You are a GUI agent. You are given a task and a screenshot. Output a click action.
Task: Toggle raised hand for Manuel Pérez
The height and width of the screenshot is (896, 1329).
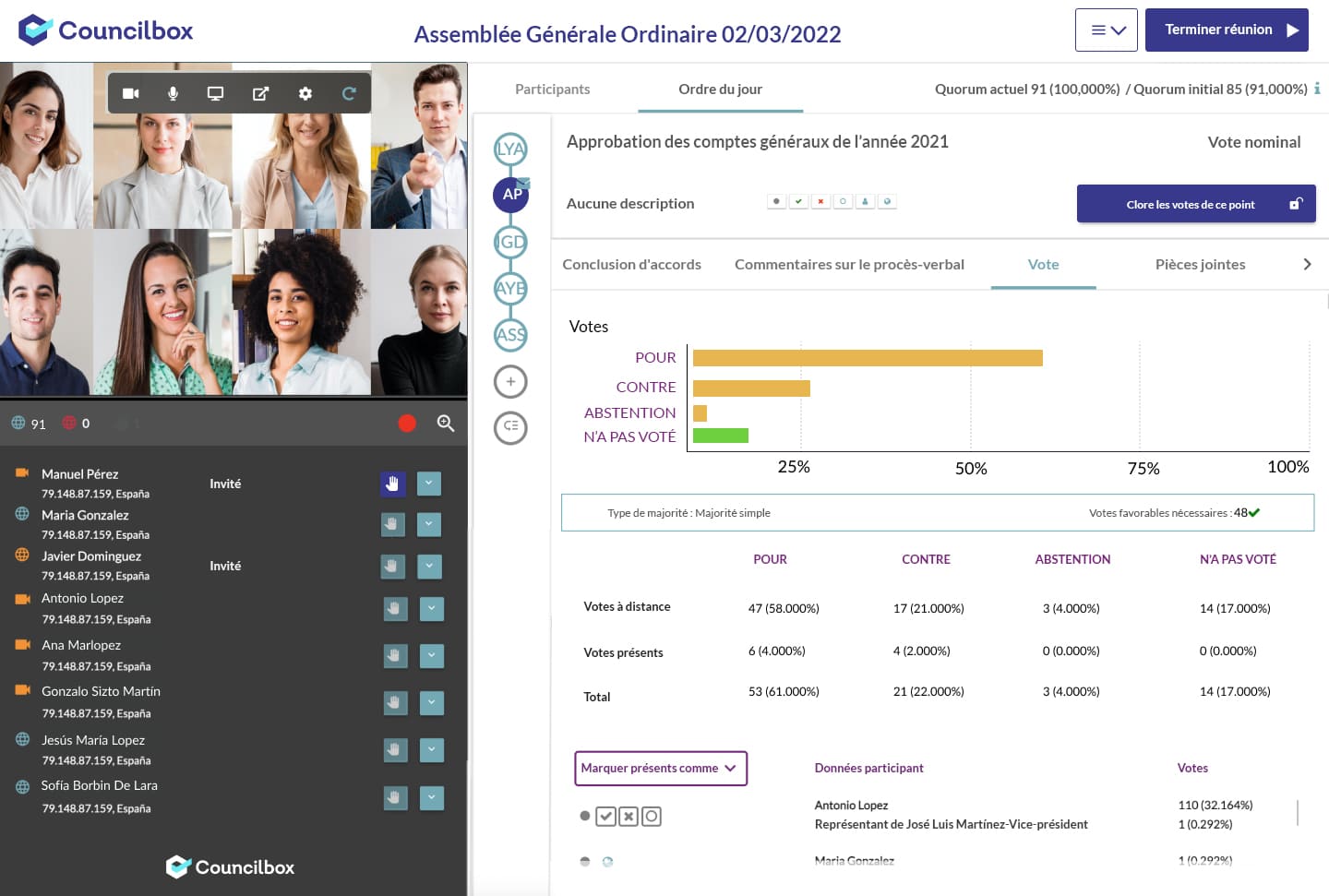coord(392,484)
